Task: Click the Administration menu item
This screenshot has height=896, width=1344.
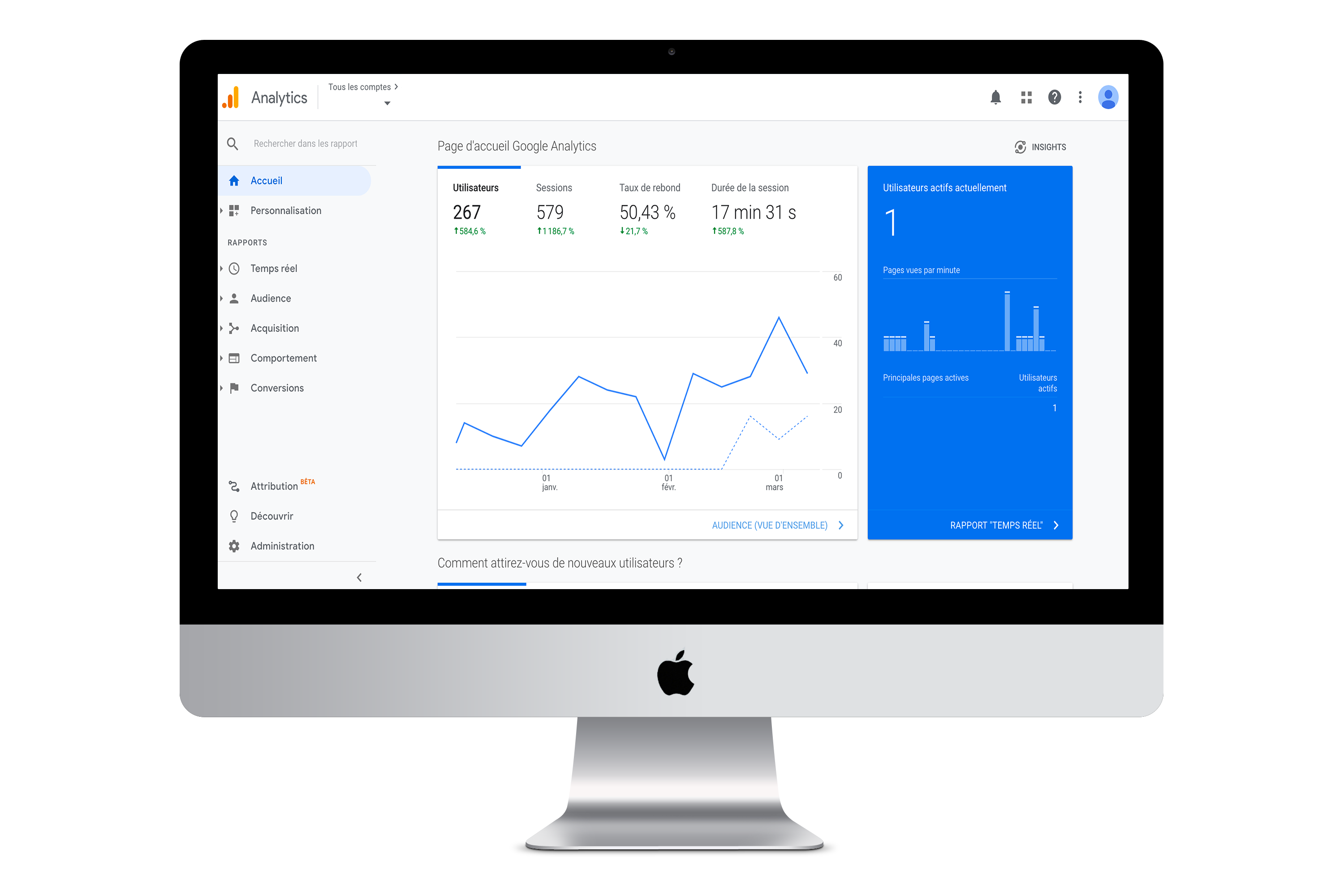Action: 280,545
